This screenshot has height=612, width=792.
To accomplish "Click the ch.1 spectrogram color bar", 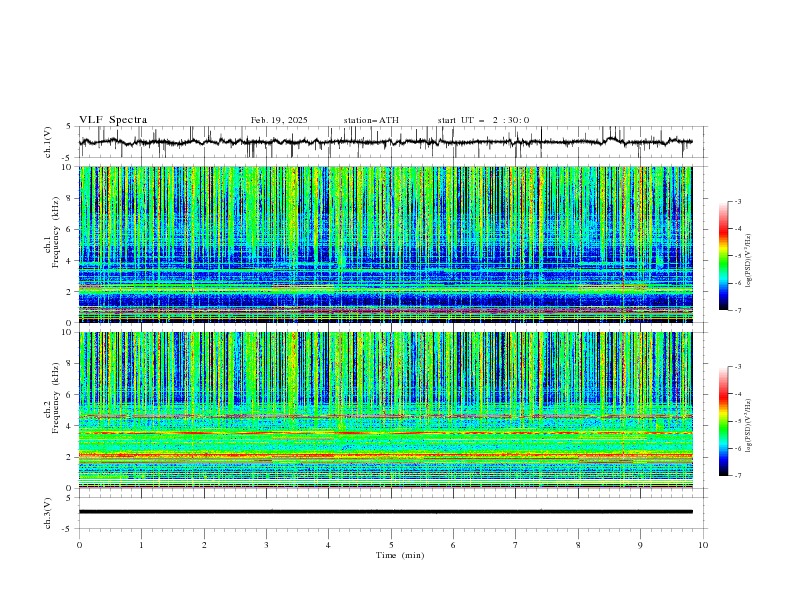I will (723, 256).
